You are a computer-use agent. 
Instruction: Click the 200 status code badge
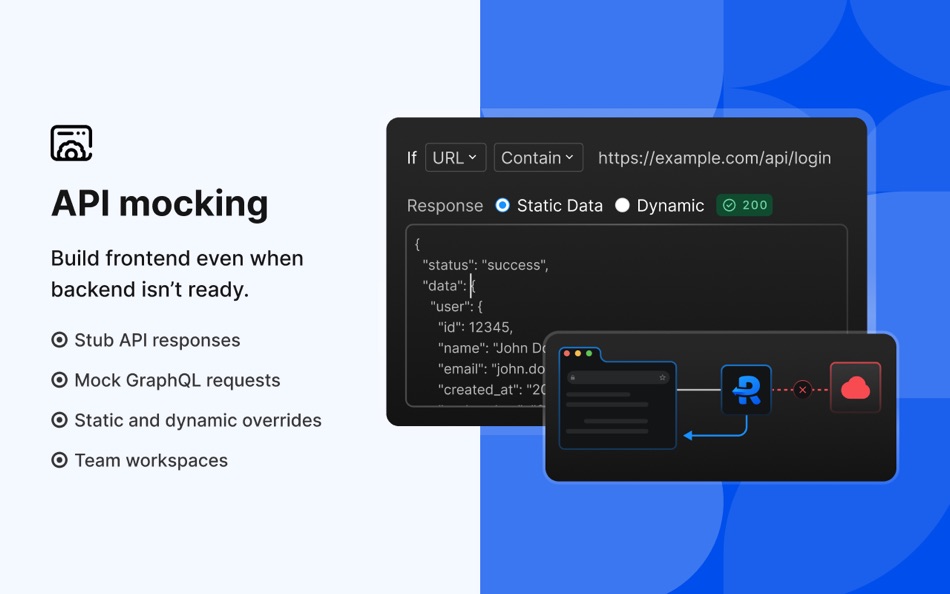pyautogui.click(x=744, y=205)
